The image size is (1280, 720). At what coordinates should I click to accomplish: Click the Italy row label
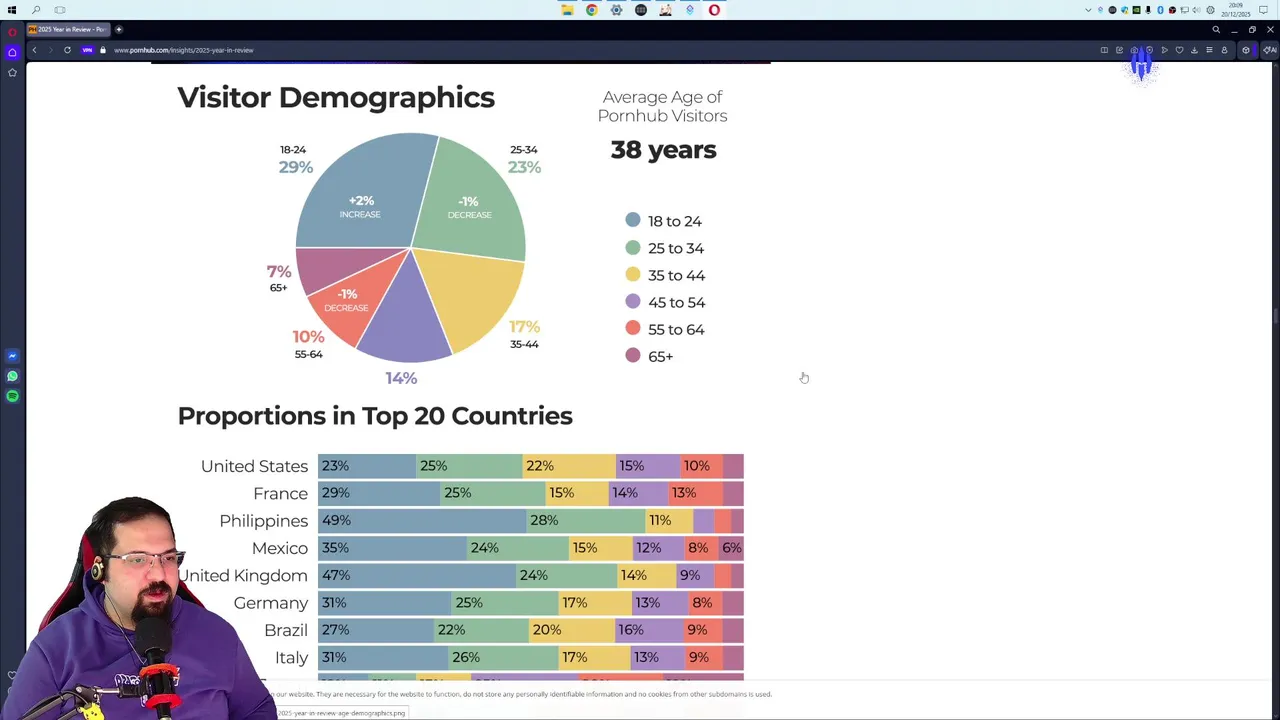click(x=292, y=657)
